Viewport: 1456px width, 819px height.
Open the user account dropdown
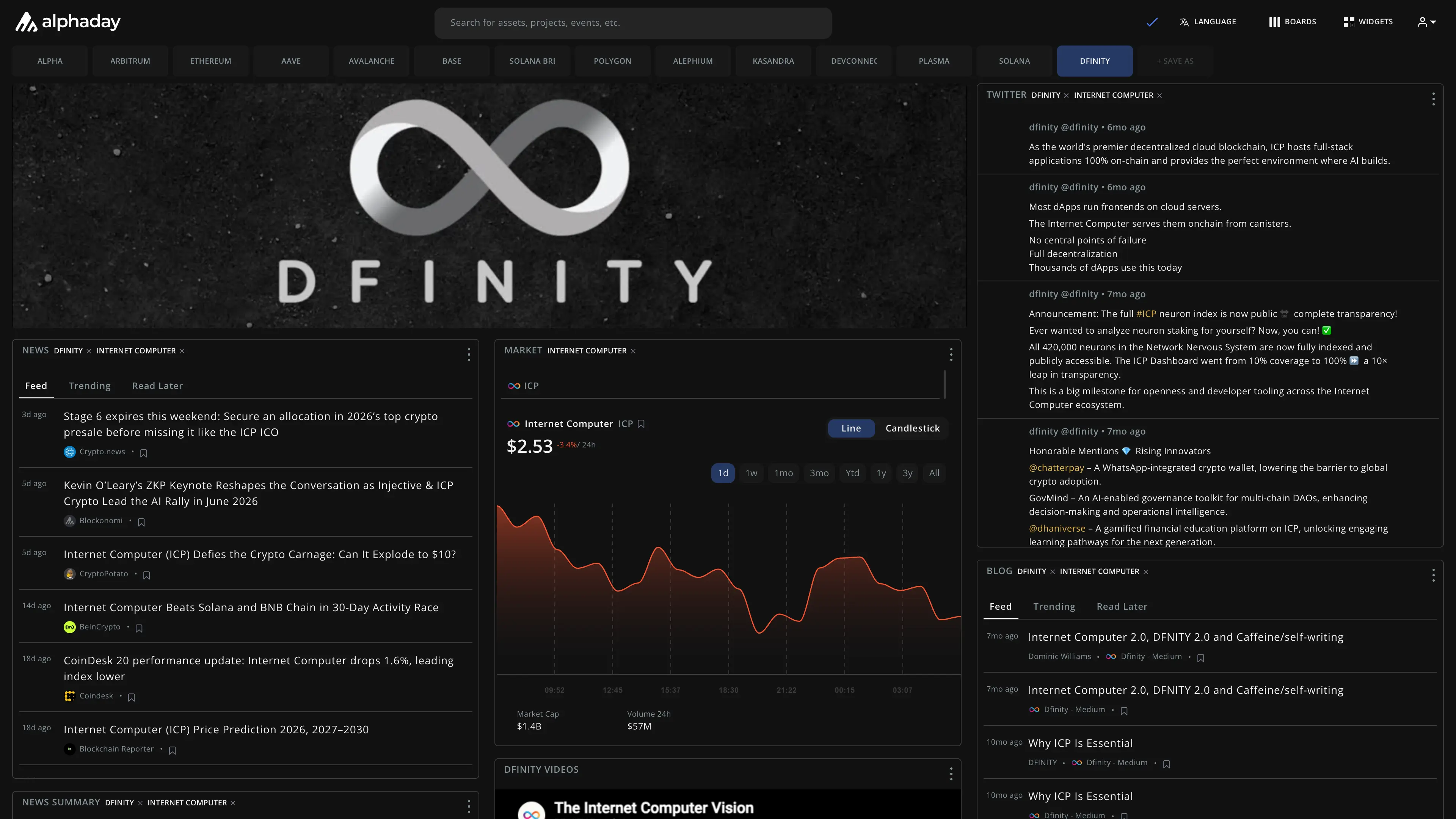pyautogui.click(x=1426, y=22)
